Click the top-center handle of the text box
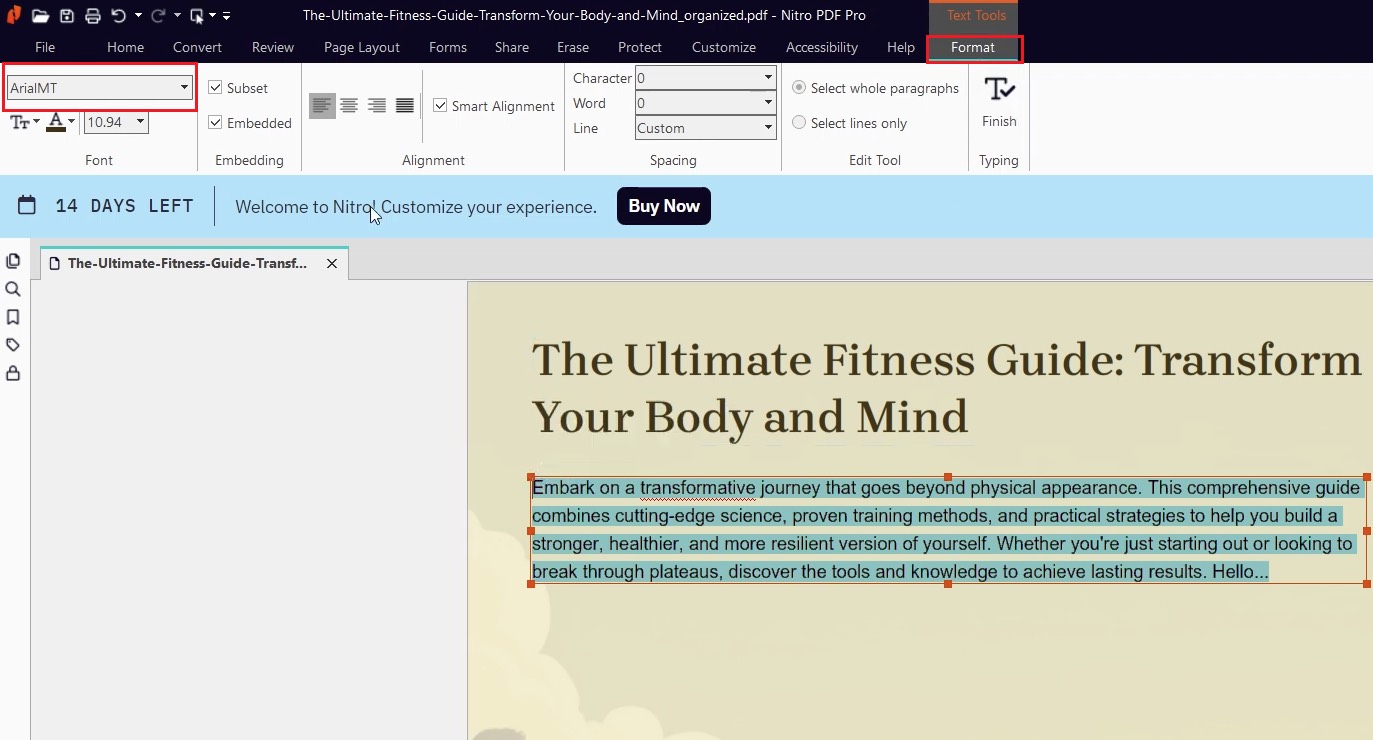Screen dimensions: 1373x740 pos(948,478)
